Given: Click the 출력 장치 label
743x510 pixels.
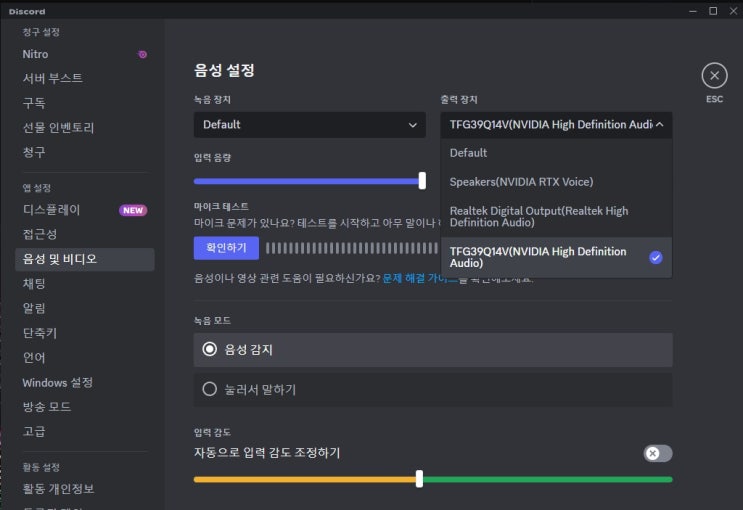Looking at the screenshot, I should 459,100.
